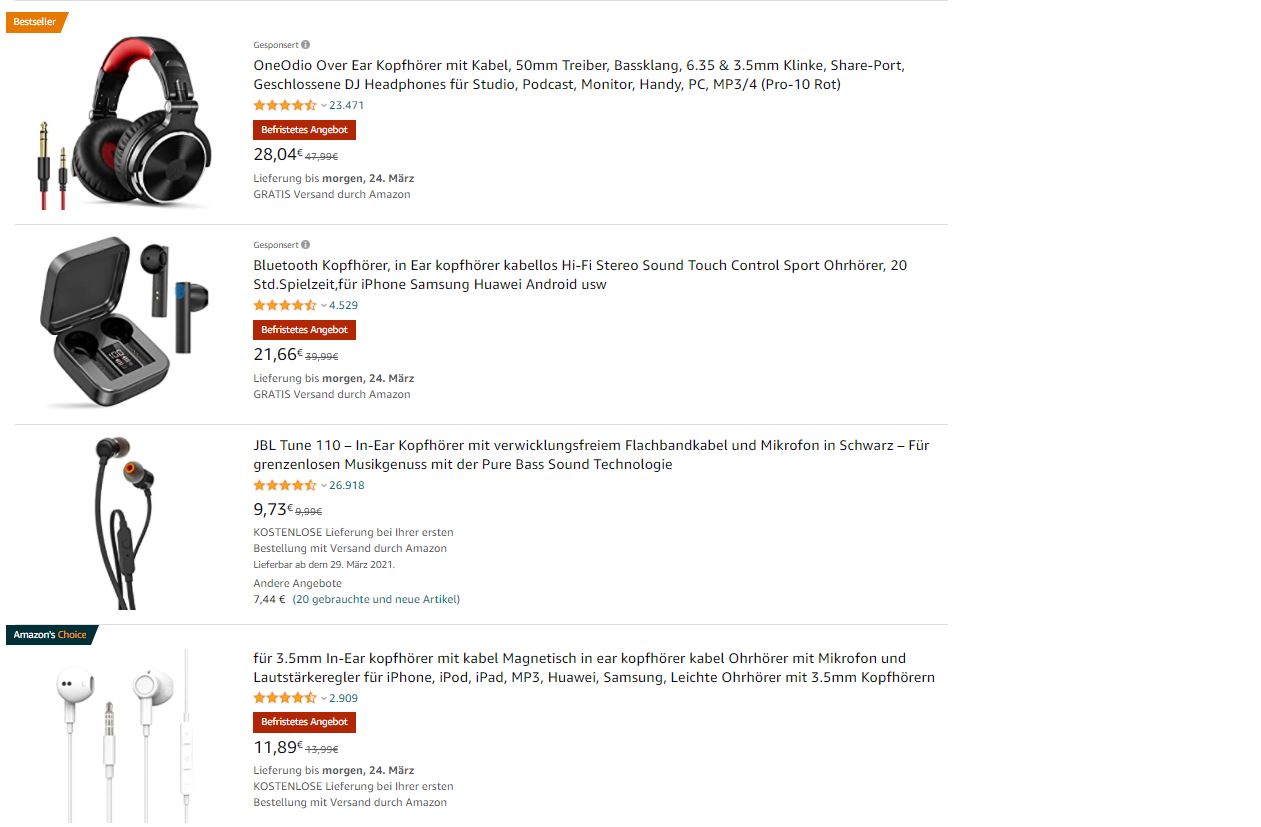Click the info icon beside OneOdio's Gesponsert label
Image resolution: width=1261 pixels, height=827 pixels.
click(306, 44)
